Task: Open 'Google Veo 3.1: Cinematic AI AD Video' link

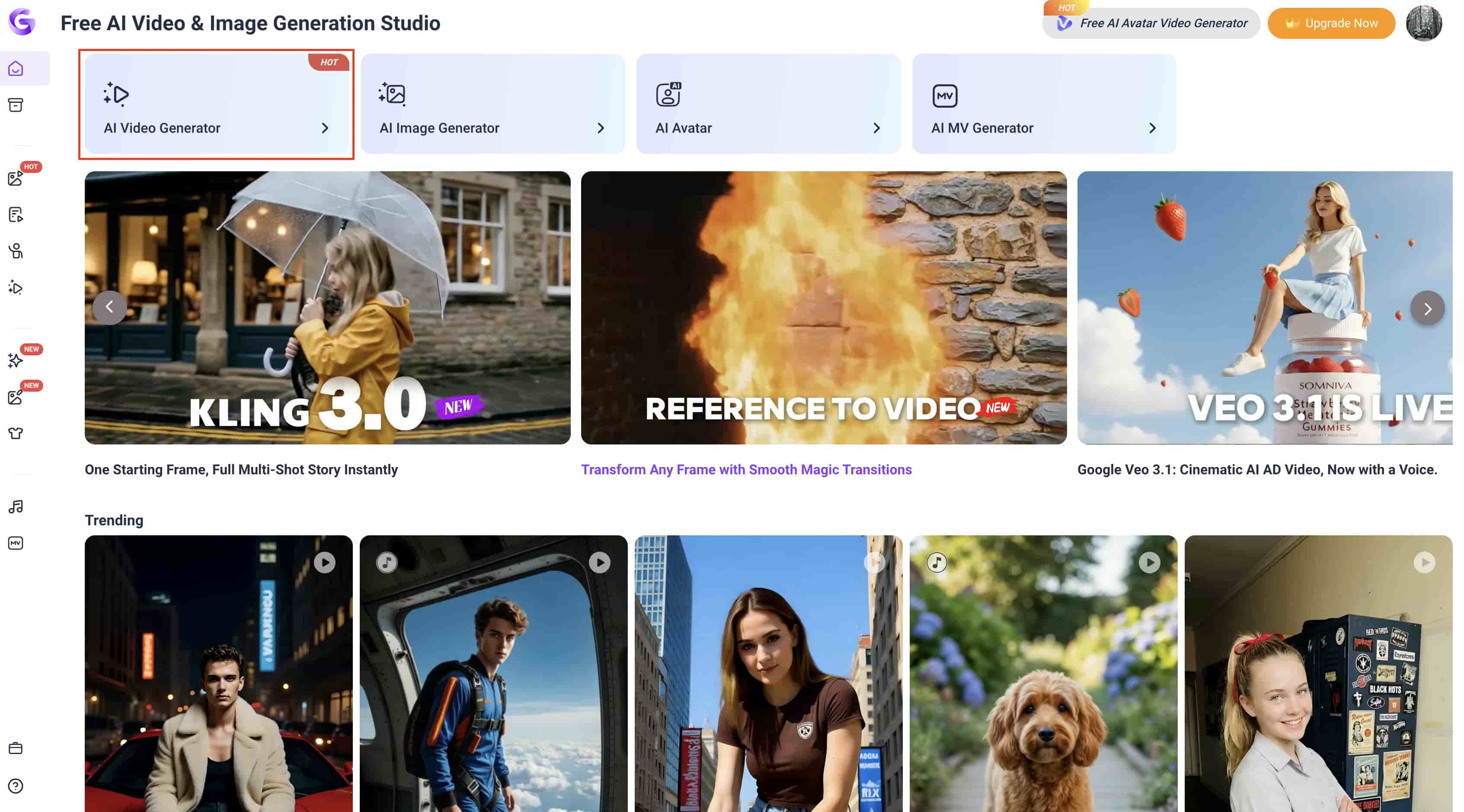Action: 1257,470
